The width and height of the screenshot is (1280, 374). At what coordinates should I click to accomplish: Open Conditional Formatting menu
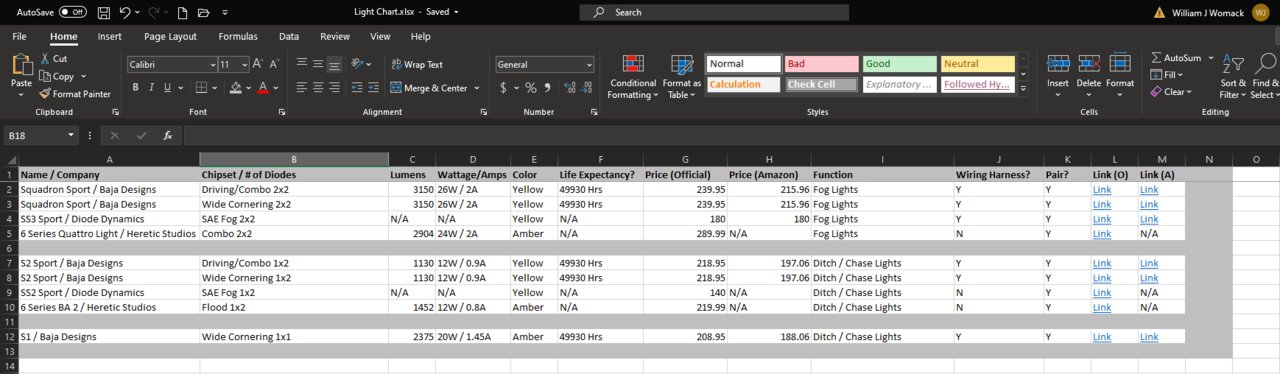pyautogui.click(x=633, y=77)
